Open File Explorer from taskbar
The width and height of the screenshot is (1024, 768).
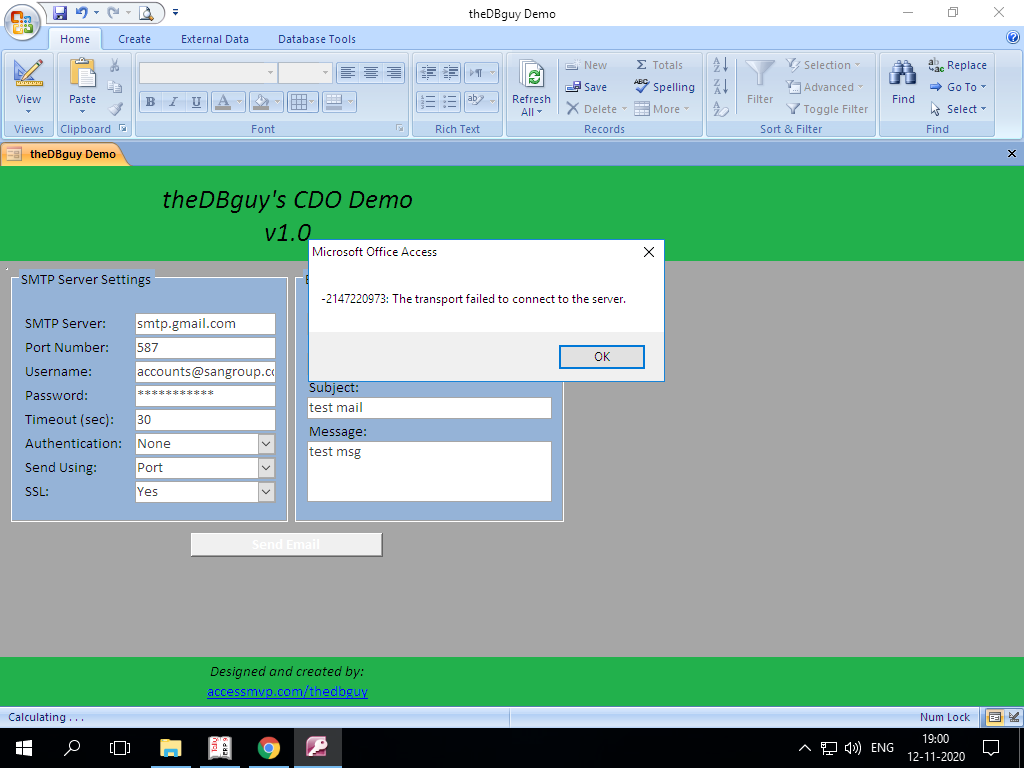click(170, 747)
